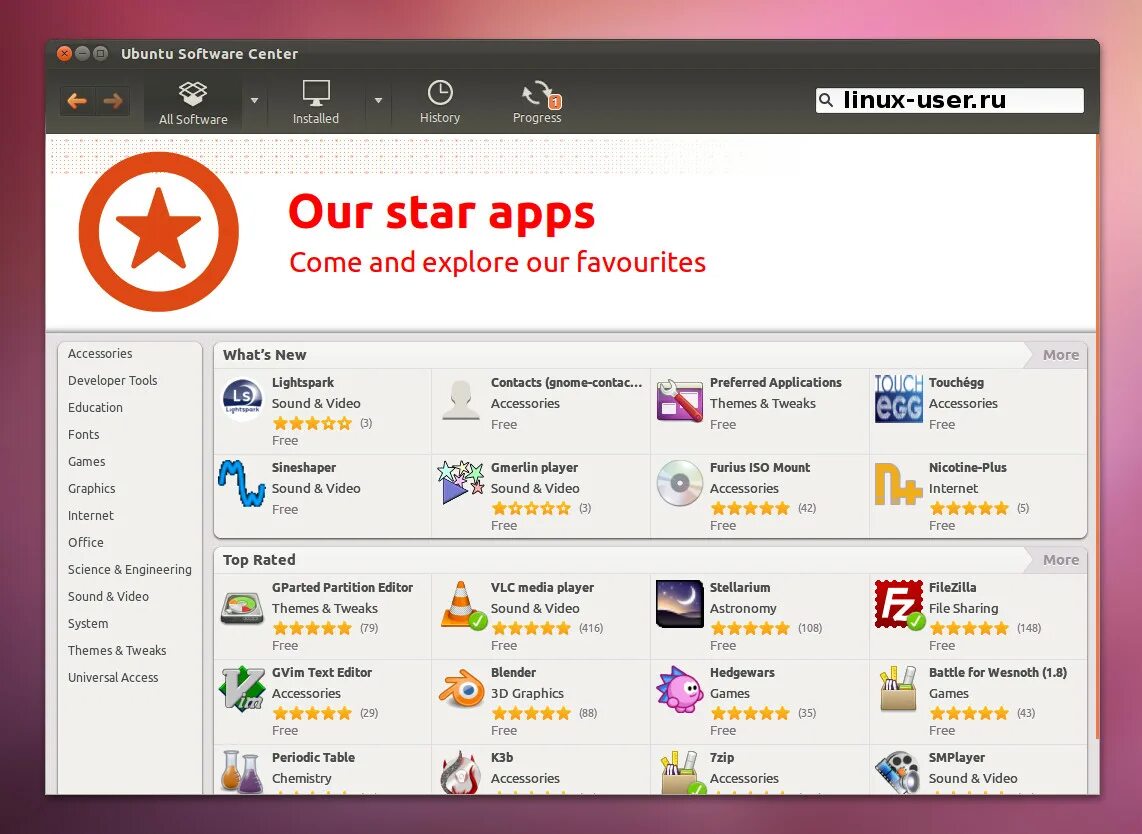Click the "Blender" title text
The height and width of the screenshot is (834, 1142).
pos(513,672)
